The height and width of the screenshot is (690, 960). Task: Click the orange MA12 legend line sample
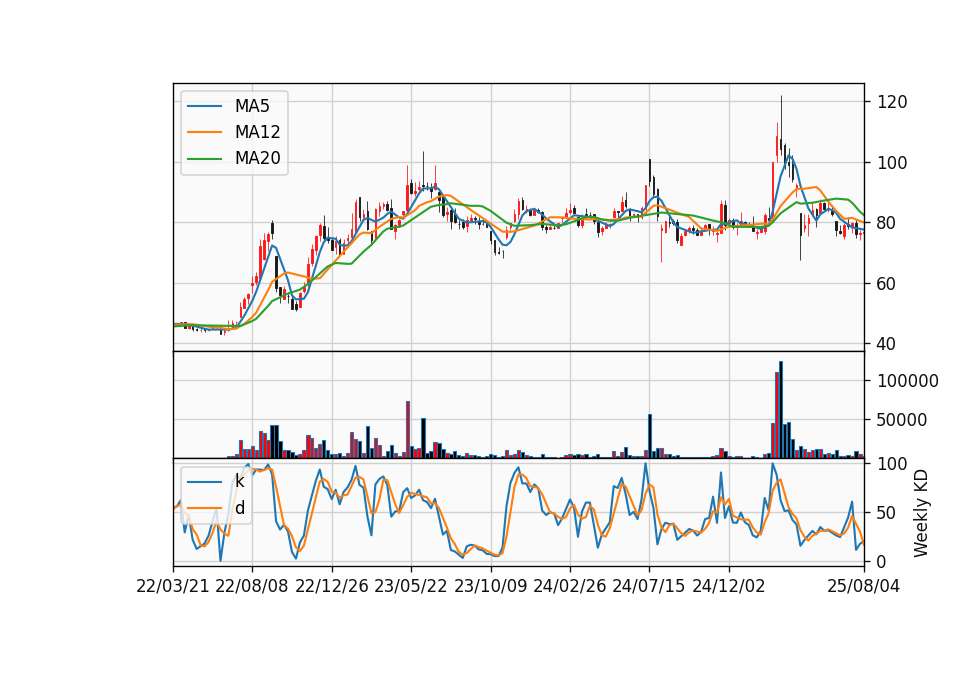pos(204,132)
